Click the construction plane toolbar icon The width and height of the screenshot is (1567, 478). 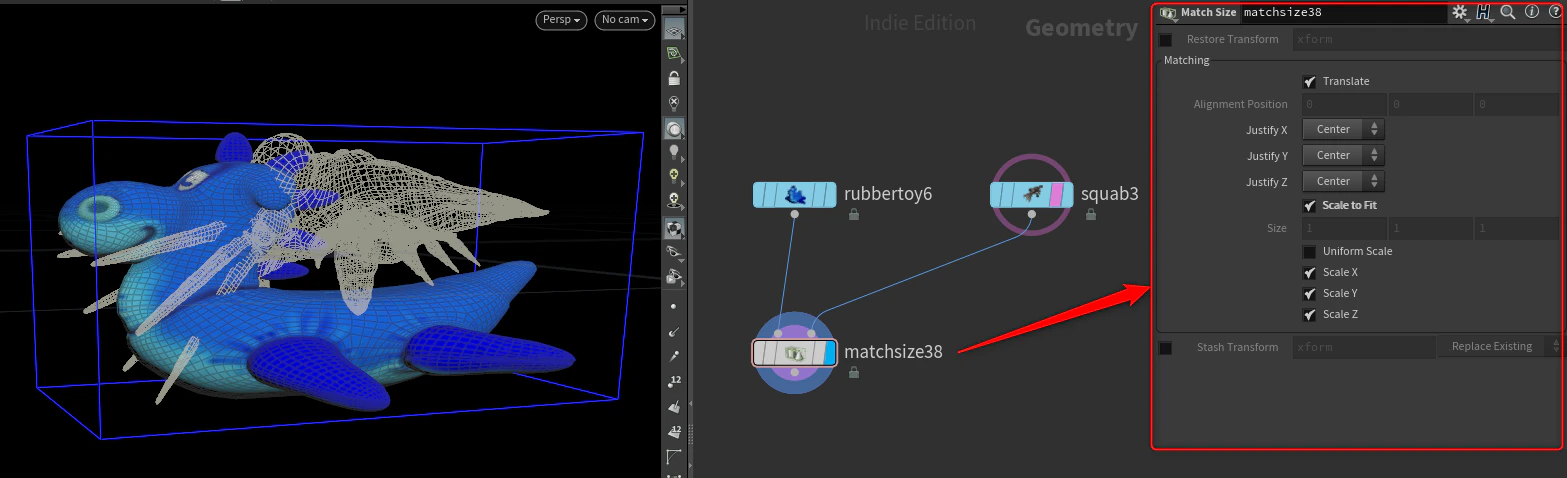[x=674, y=54]
